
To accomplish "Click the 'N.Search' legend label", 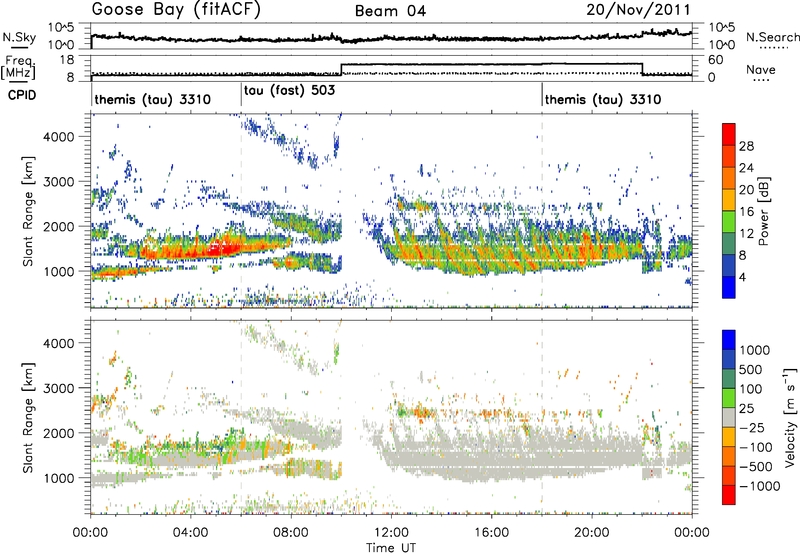I will [x=773, y=37].
